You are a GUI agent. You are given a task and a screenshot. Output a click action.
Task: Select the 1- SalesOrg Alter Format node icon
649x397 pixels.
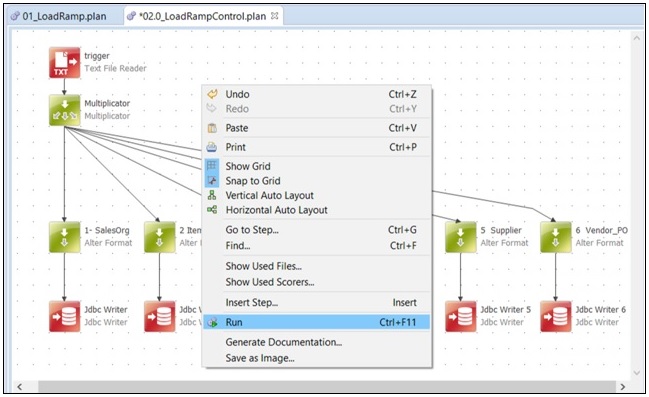pos(65,237)
